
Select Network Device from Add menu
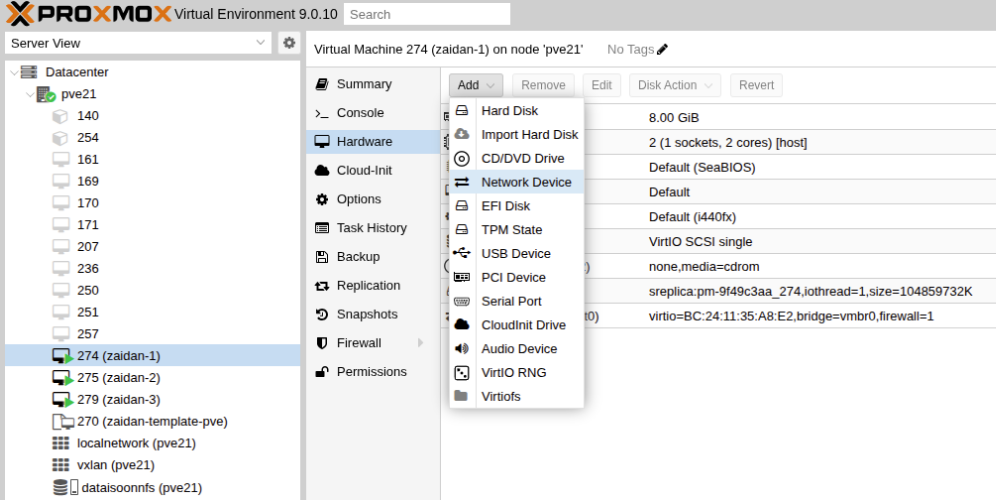click(x=526, y=182)
